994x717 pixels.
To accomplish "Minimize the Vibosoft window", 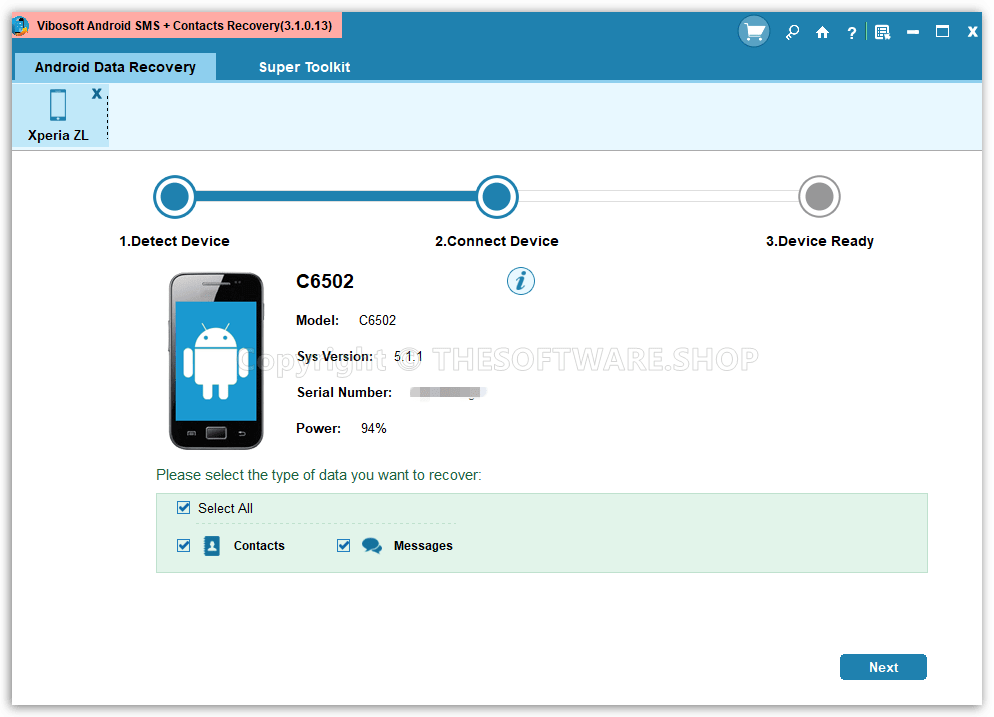I will (913, 32).
